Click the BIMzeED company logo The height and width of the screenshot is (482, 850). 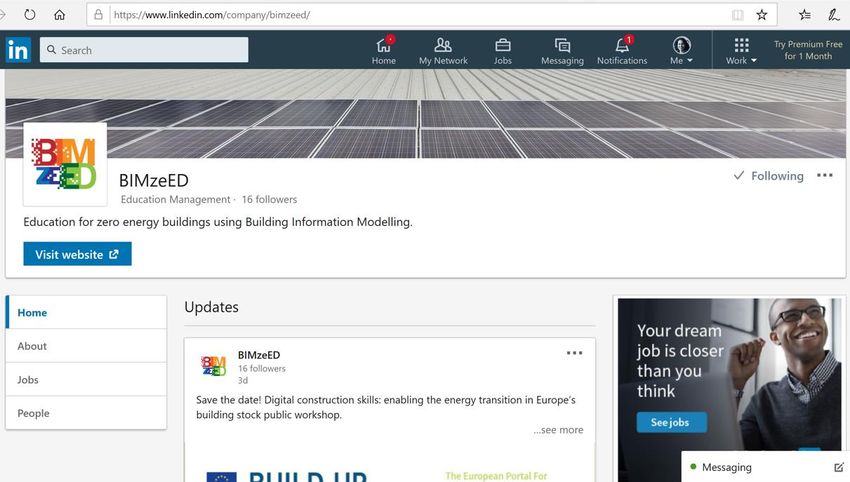[65, 164]
